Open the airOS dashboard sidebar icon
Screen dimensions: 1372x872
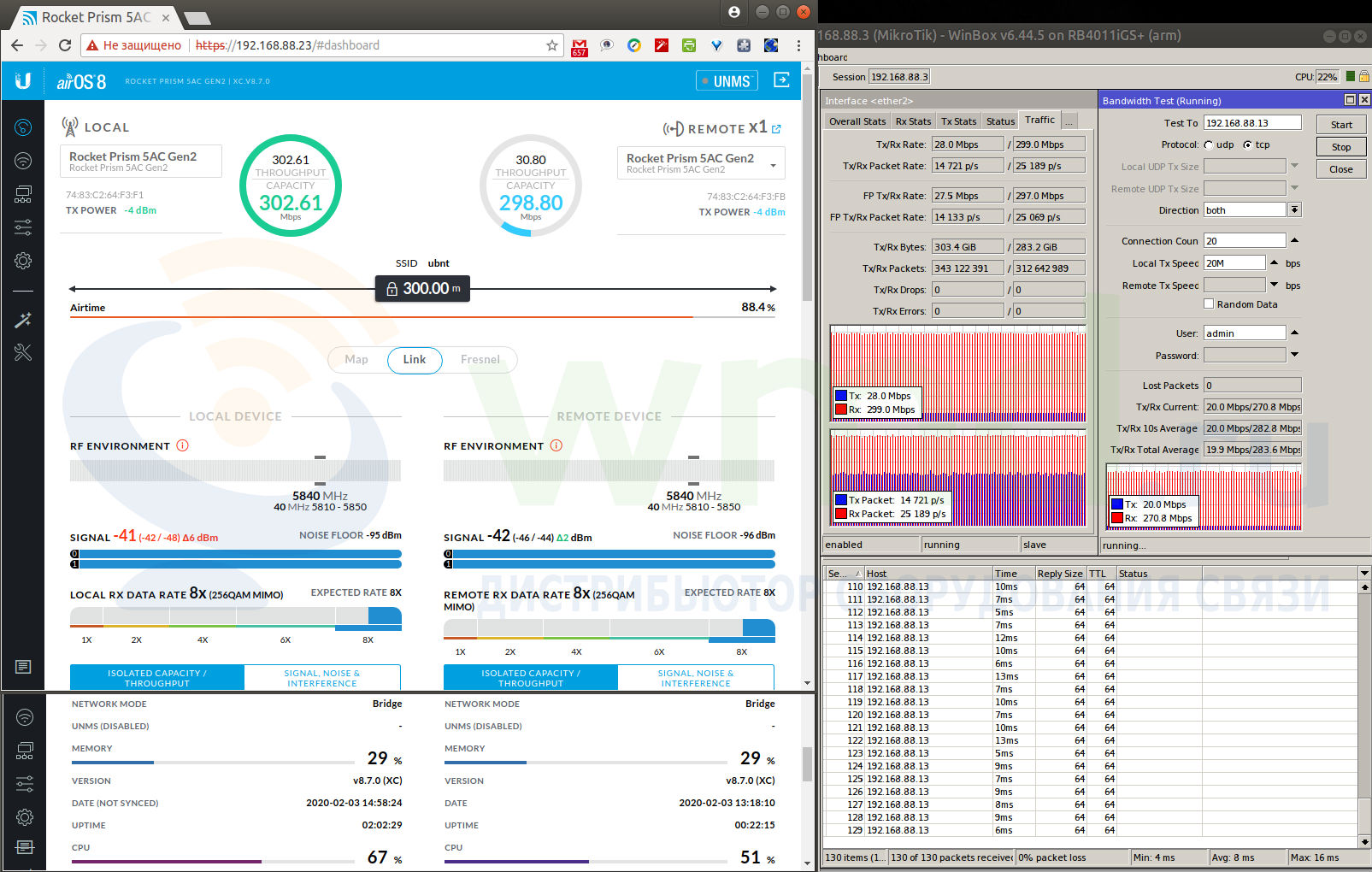point(23,128)
